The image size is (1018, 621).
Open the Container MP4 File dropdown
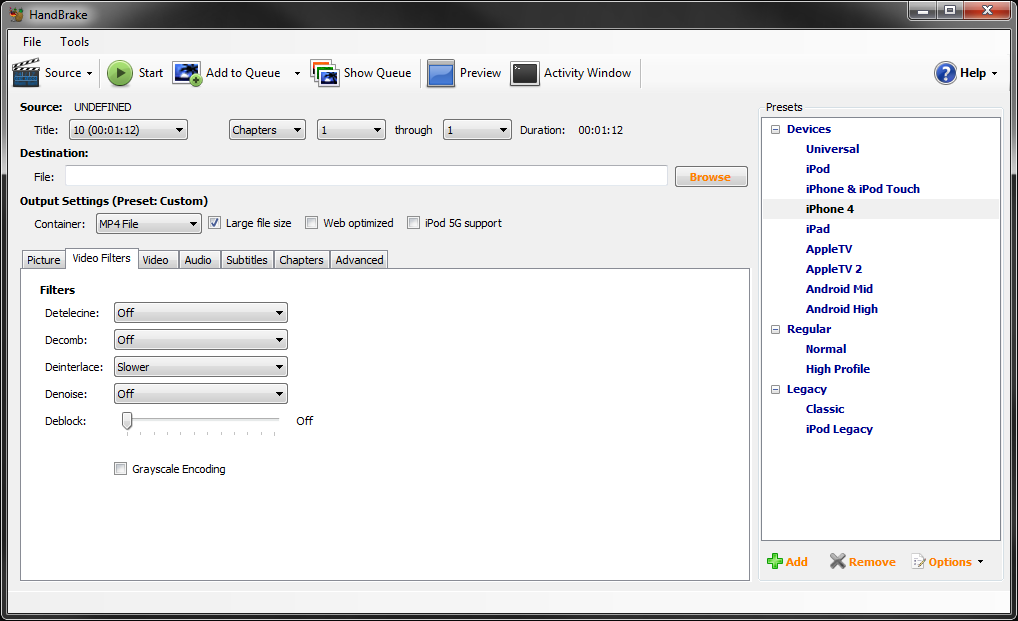tap(149, 224)
